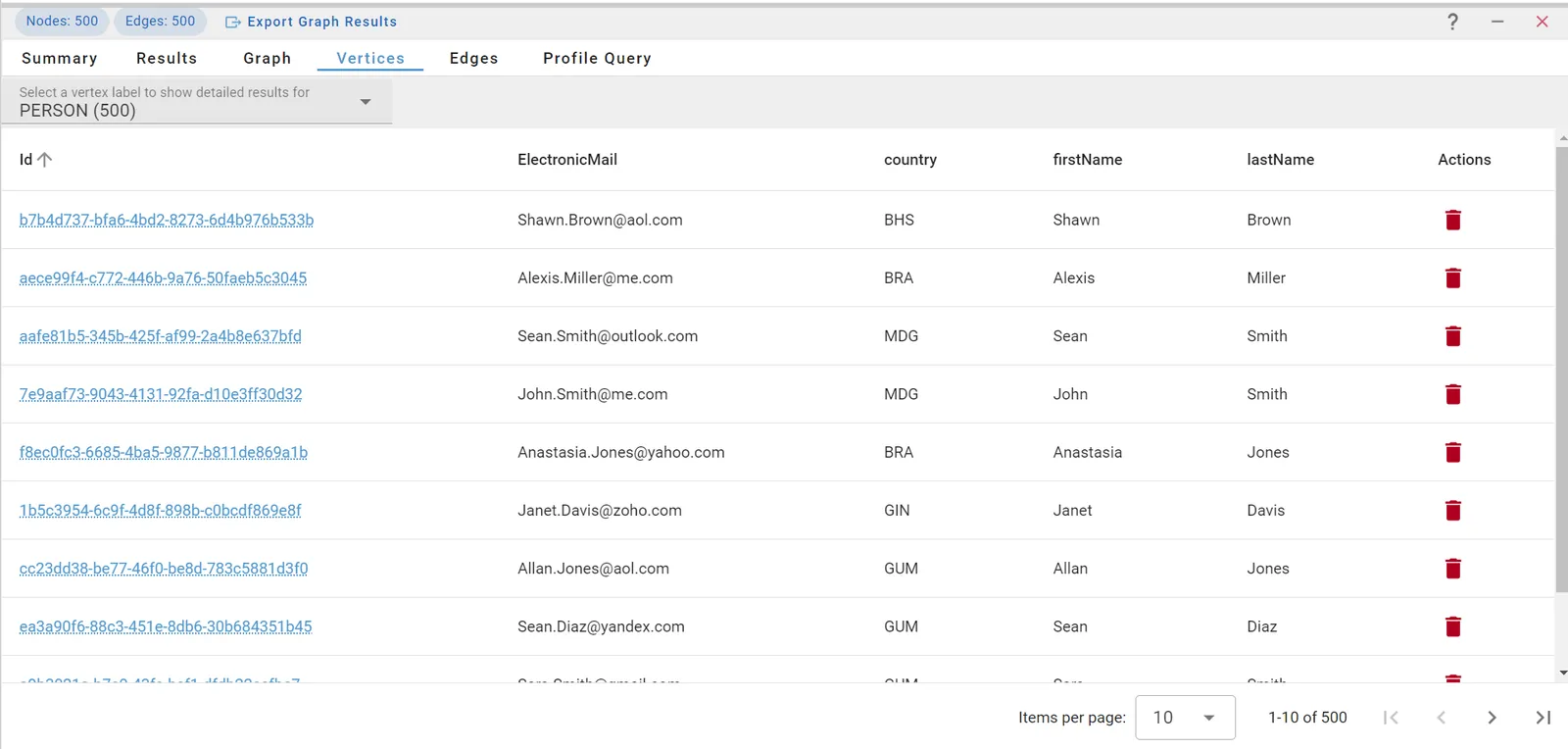Click the lastName column header
1568x749 pixels.
1280,160
